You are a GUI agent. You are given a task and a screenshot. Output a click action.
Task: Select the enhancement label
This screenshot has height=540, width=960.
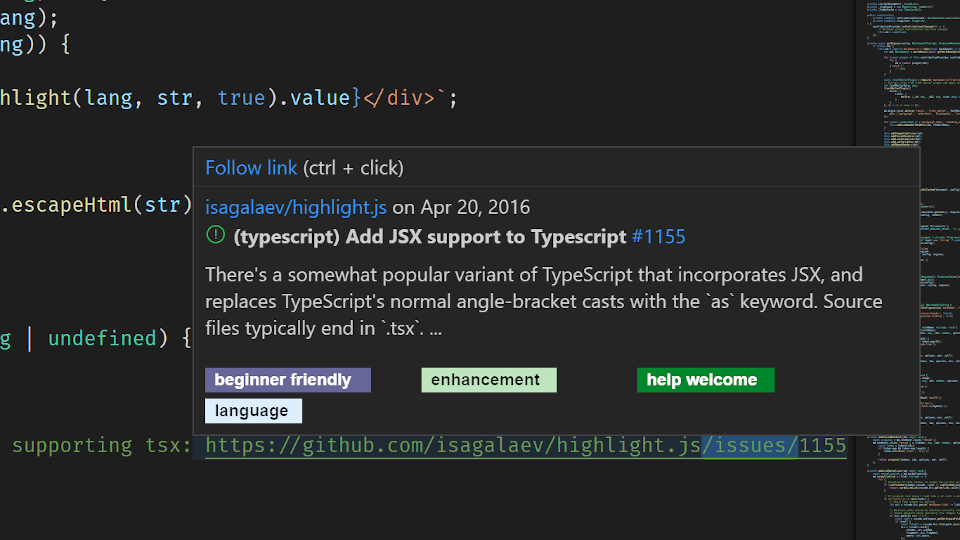tap(489, 380)
